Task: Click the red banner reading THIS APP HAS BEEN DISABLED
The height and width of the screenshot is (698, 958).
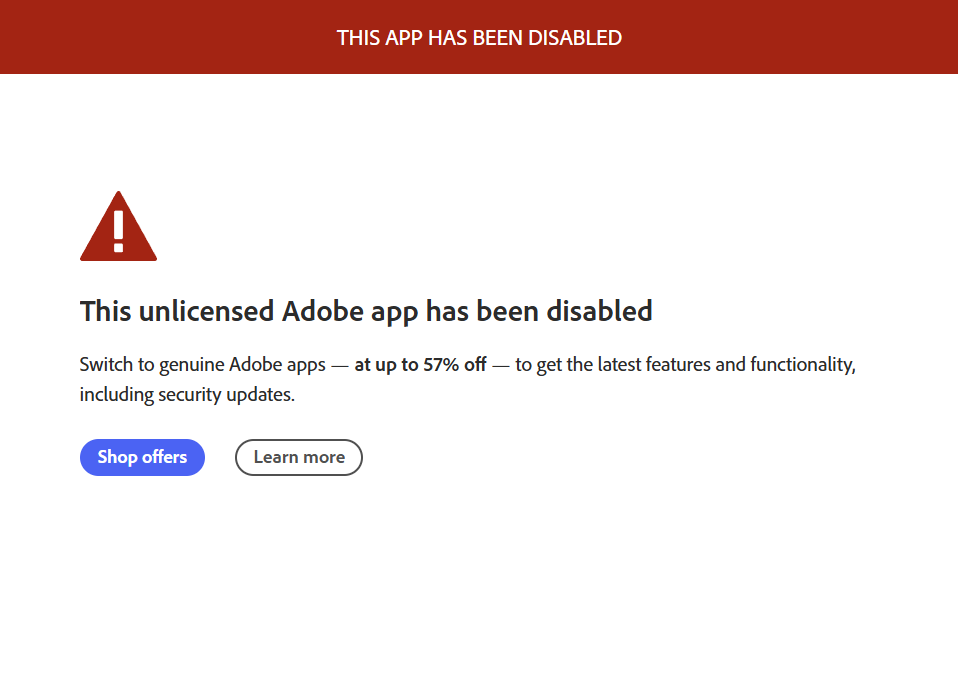Action: click(479, 37)
